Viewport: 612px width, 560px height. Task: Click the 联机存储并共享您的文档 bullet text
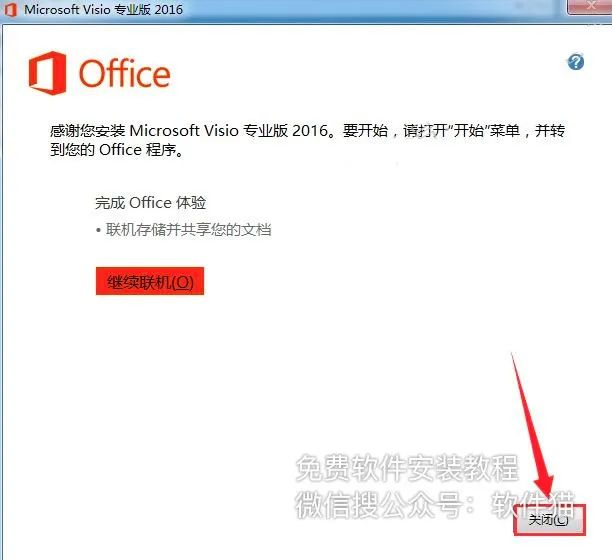tap(189, 230)
